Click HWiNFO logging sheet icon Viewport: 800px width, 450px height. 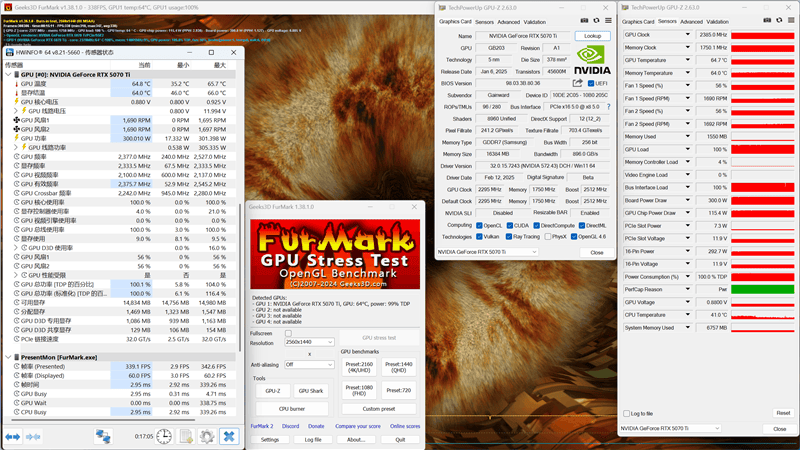[186, 436]
